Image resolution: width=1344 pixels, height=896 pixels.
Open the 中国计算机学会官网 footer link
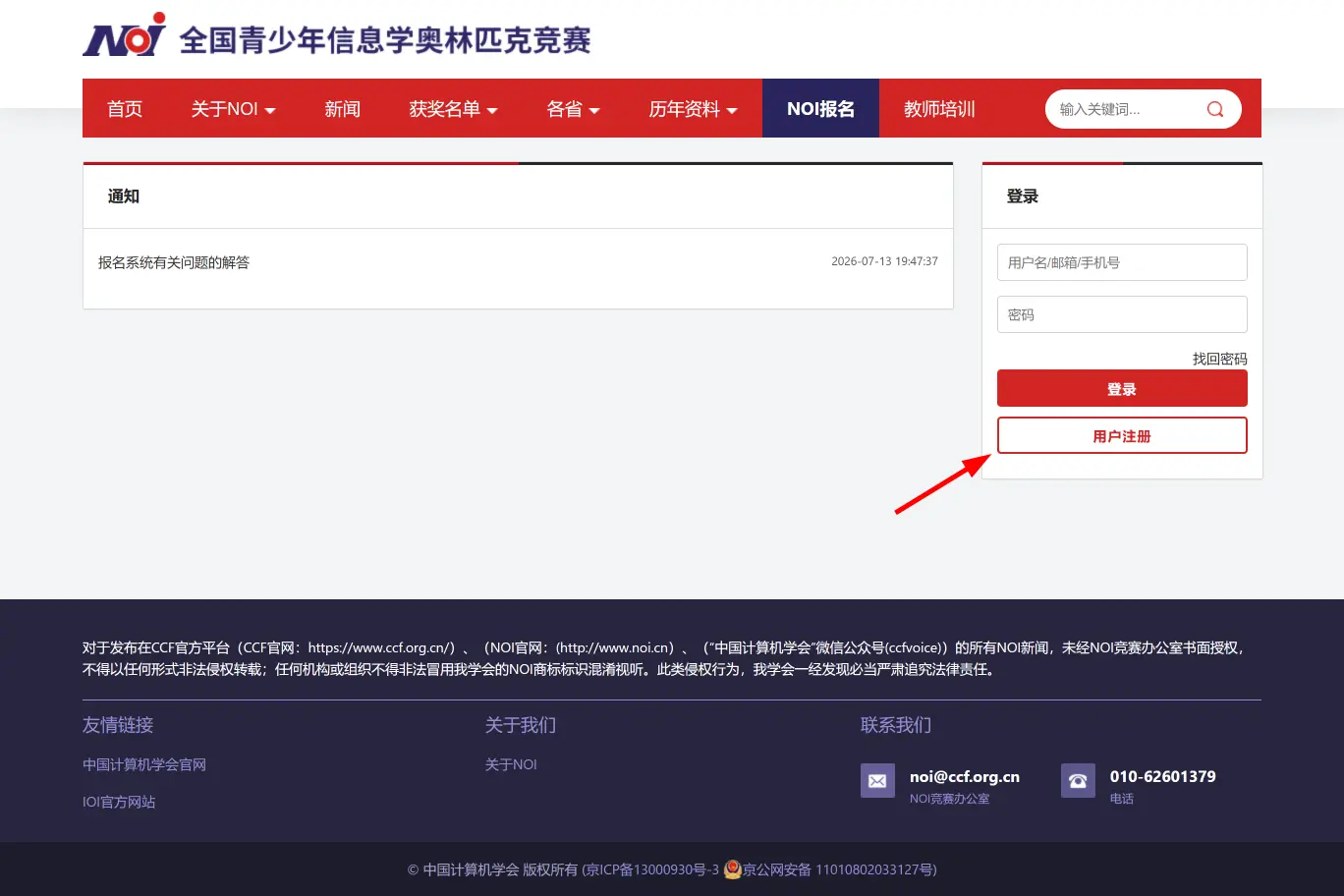144,764
